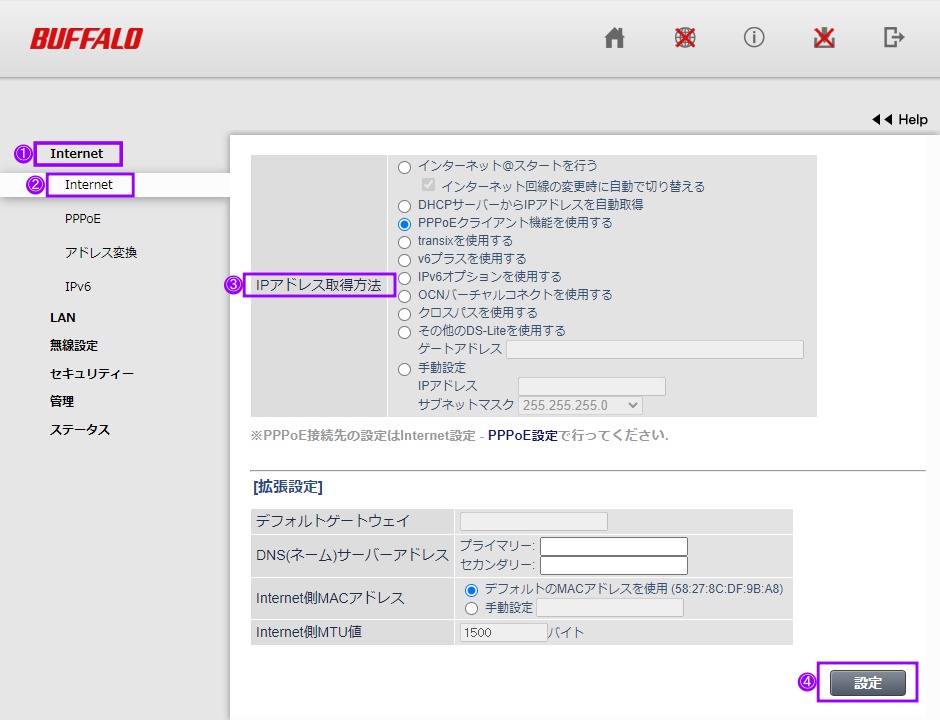Expand the ステータス menu section
Viewport: 940px width, 720px height.
tap(80, 429)
